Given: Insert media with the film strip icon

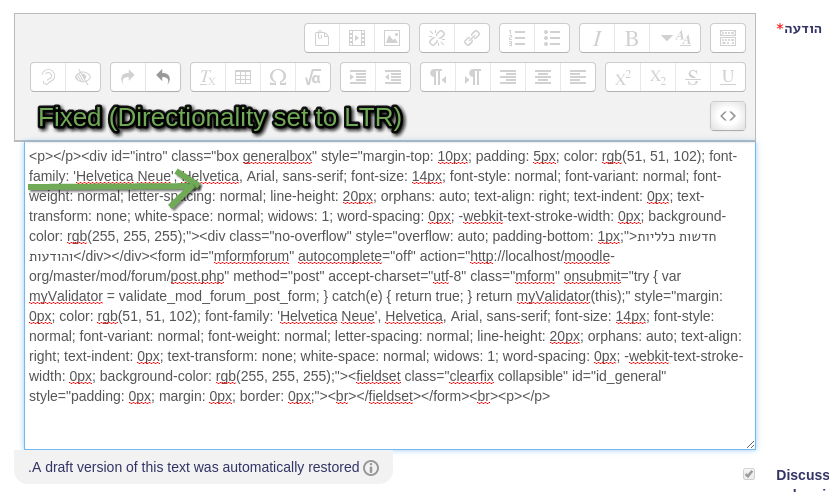Looking at the screenshot, I should pos(357,38).
